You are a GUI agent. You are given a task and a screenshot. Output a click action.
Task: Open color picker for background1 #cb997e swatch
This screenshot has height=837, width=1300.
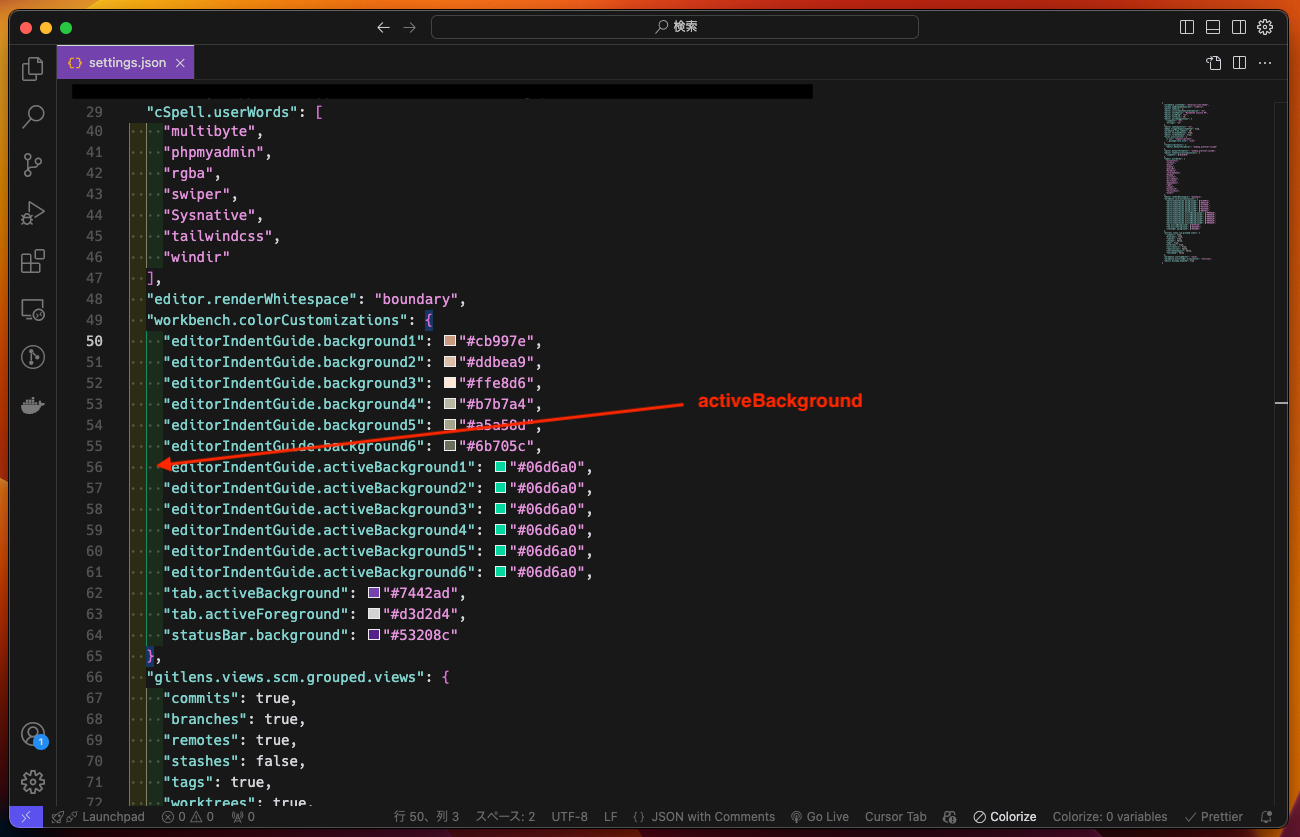pos(450,341)
